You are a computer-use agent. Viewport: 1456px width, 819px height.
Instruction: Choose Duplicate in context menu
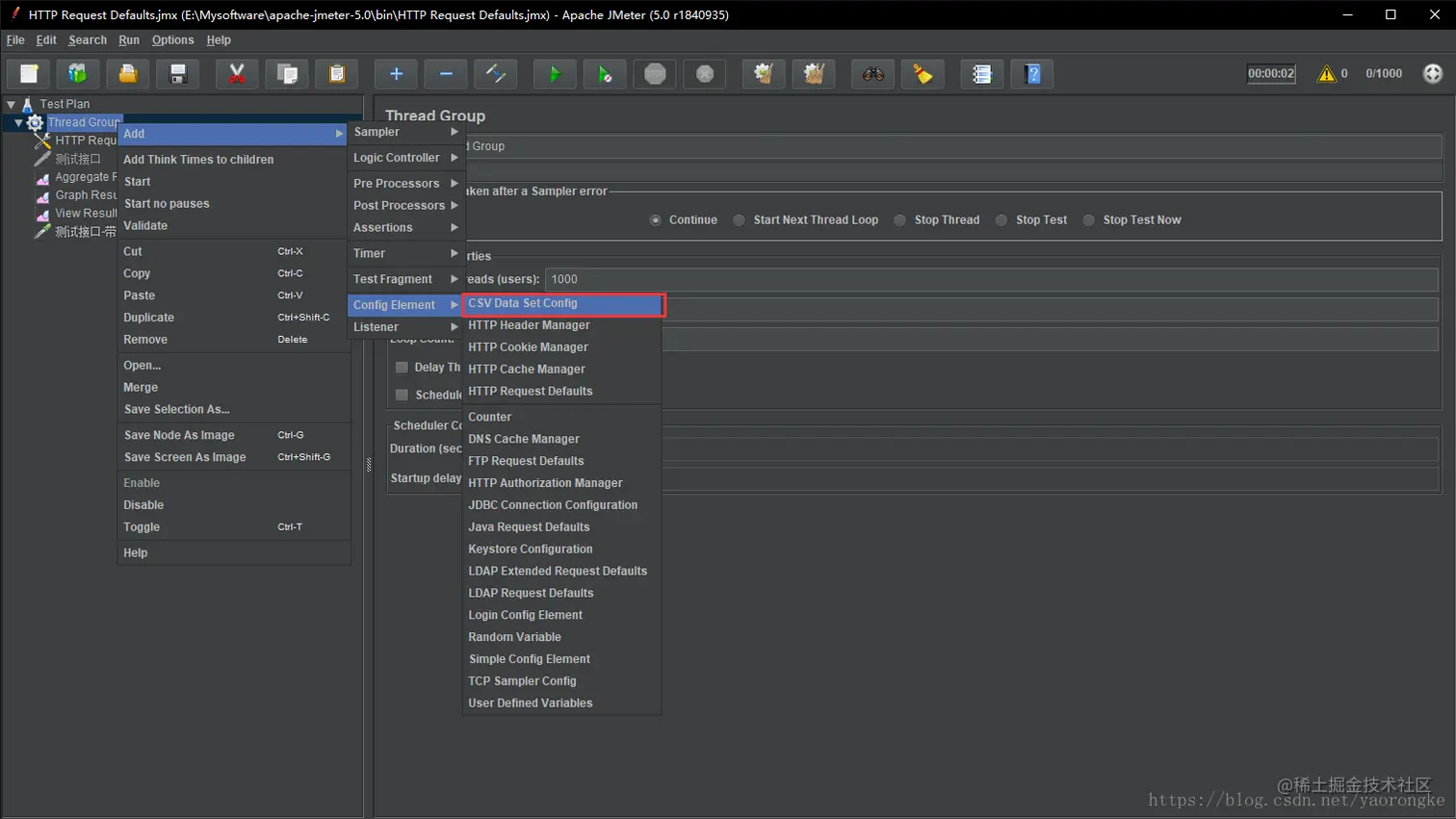[x=234, y=318]
